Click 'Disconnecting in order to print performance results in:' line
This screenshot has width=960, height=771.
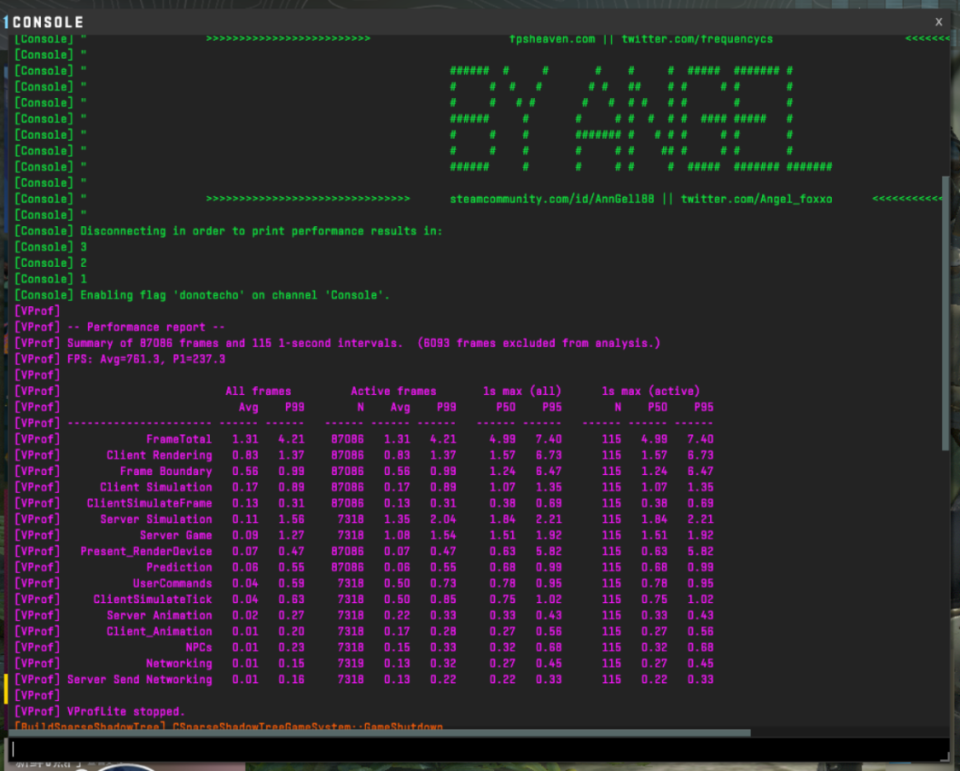(261, 231)
